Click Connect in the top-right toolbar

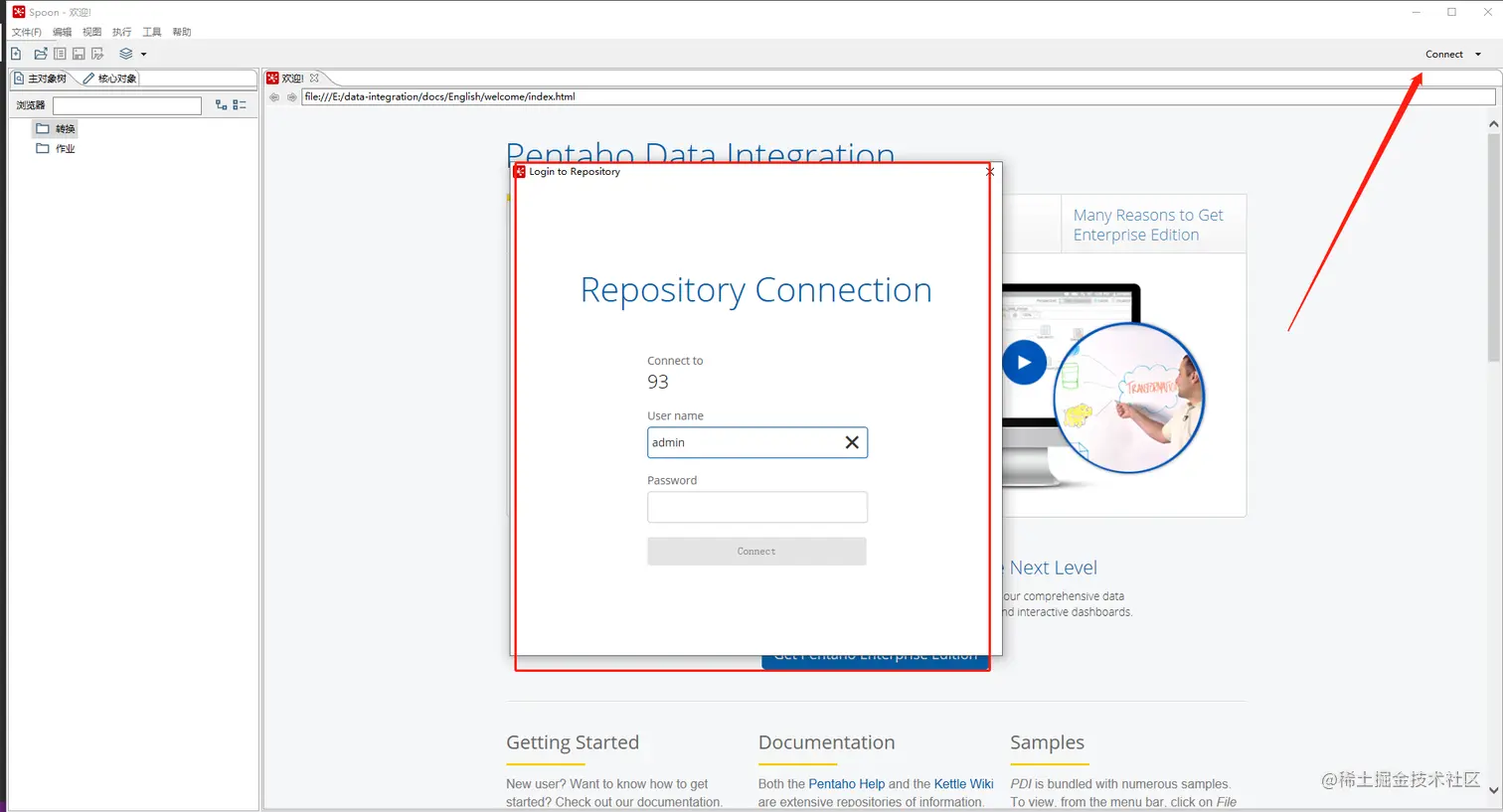pyautogui.click(x=1443, y=55)
